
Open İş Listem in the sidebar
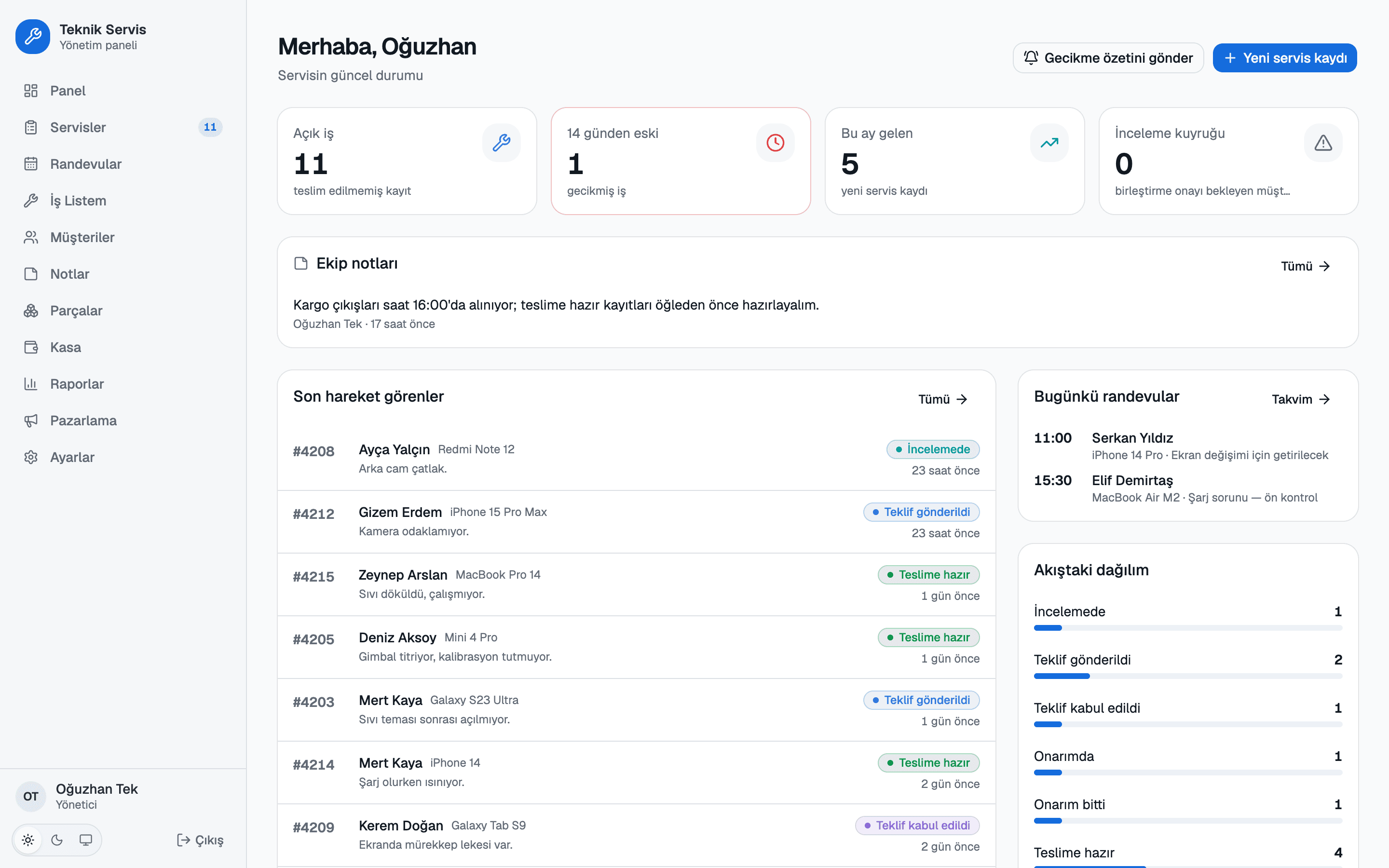pos(123,201)
